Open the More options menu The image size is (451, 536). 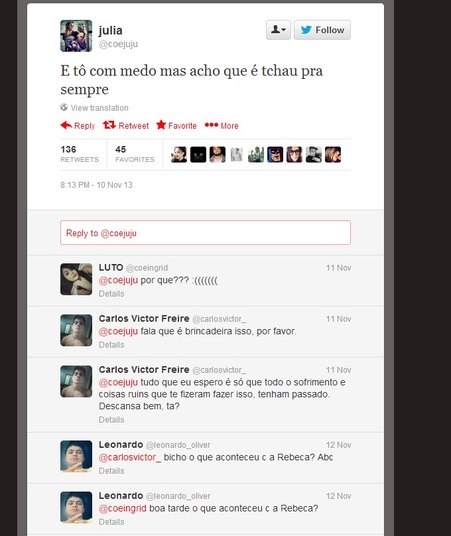[x=221, y=125]
